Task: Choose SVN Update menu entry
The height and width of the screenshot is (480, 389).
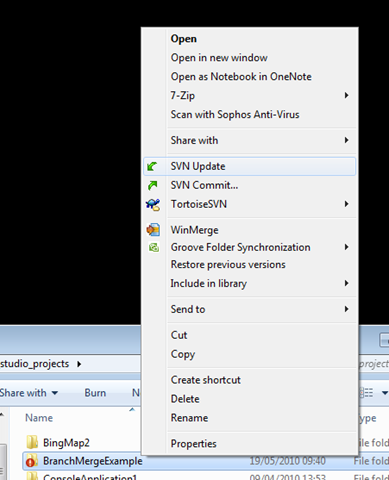Action: click(x=250, y=166)
